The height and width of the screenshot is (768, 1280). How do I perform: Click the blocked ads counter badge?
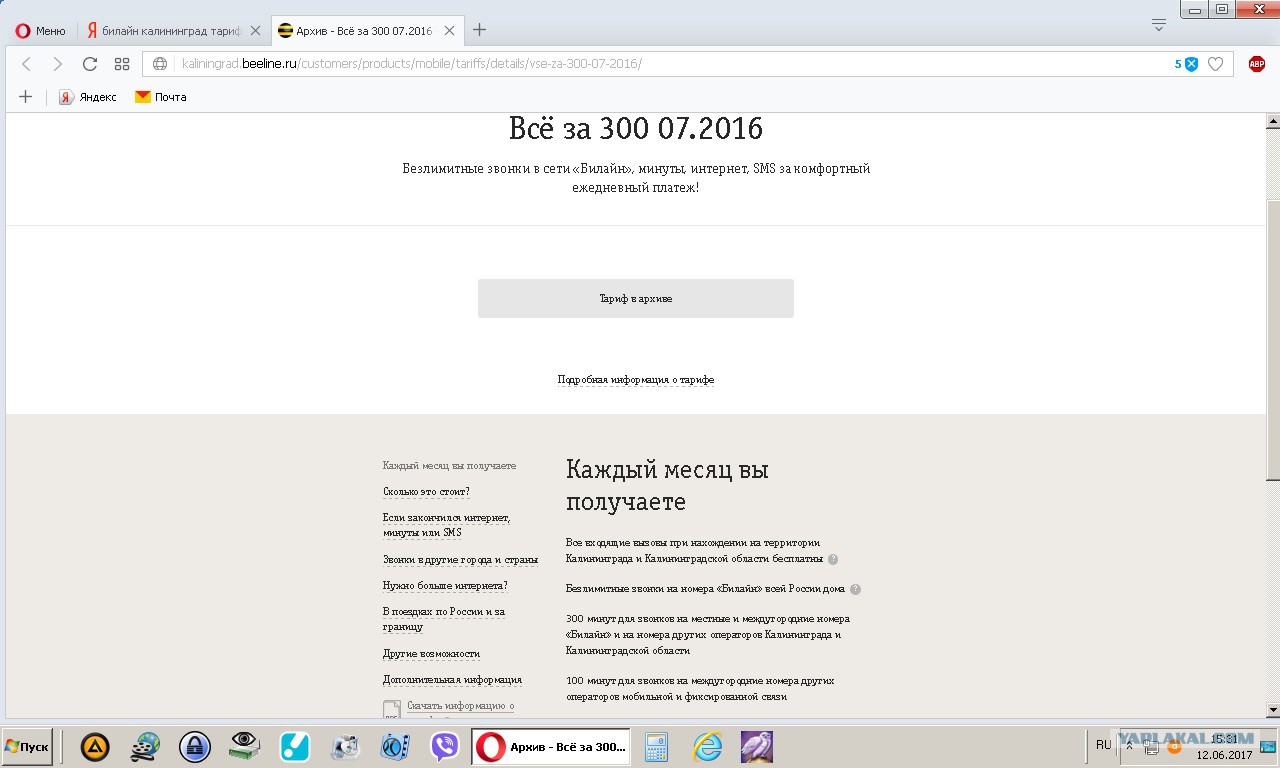coord(1186,64)
